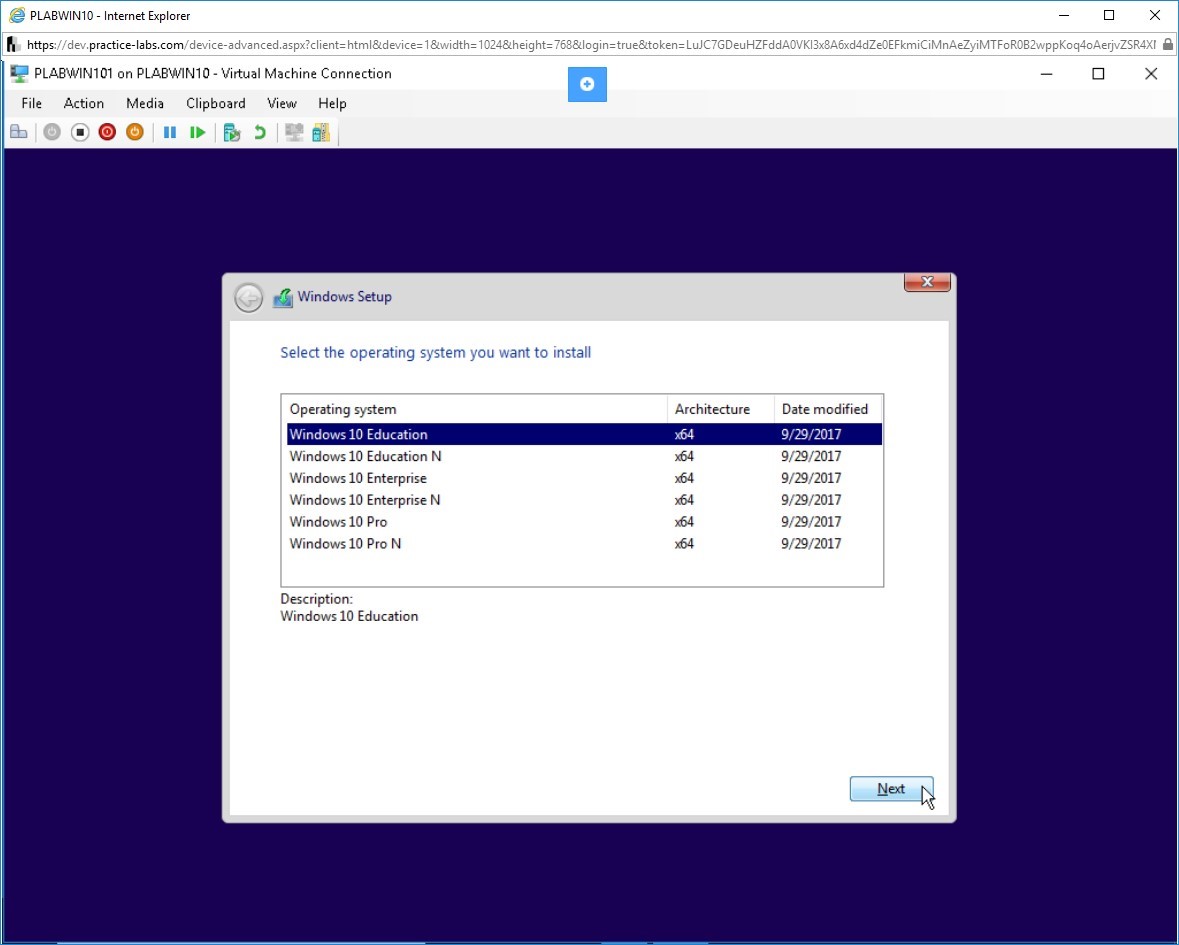This screenshot has width=1179, height=945.
Task: Click the greyed-out Start power icon
Action: pos(52,132)
